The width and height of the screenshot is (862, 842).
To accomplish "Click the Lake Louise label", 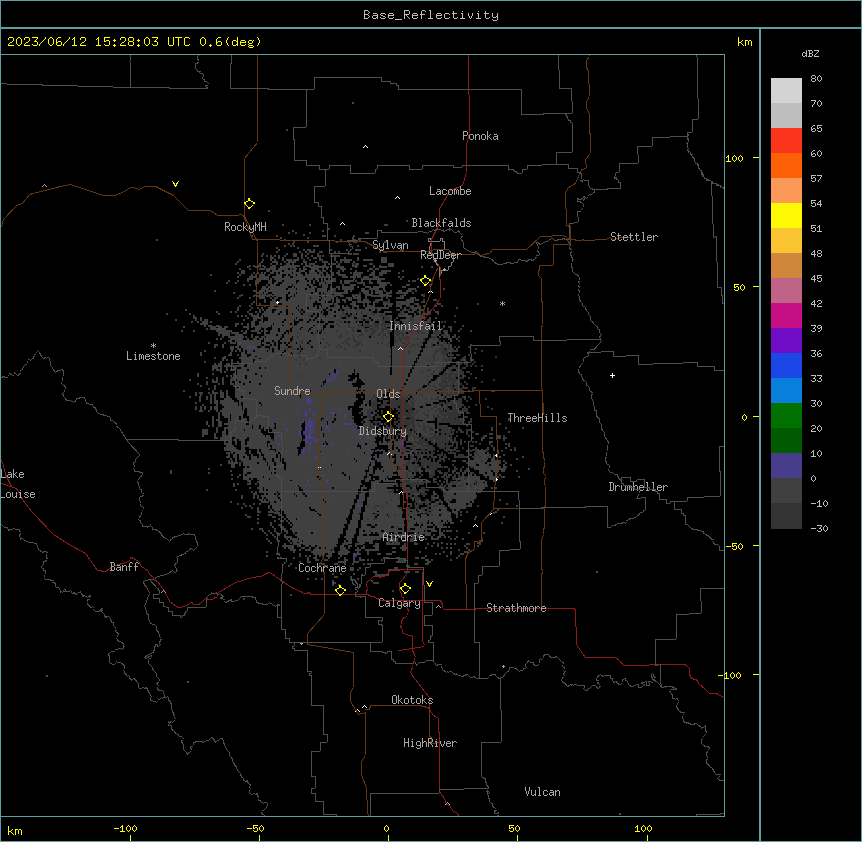I will pyautogui.click(x=18, y=484).
